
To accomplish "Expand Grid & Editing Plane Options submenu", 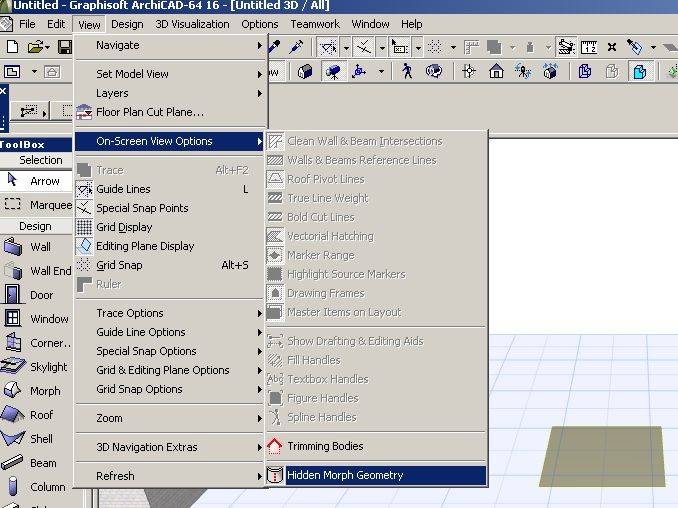I will click(x=170, y=370).
